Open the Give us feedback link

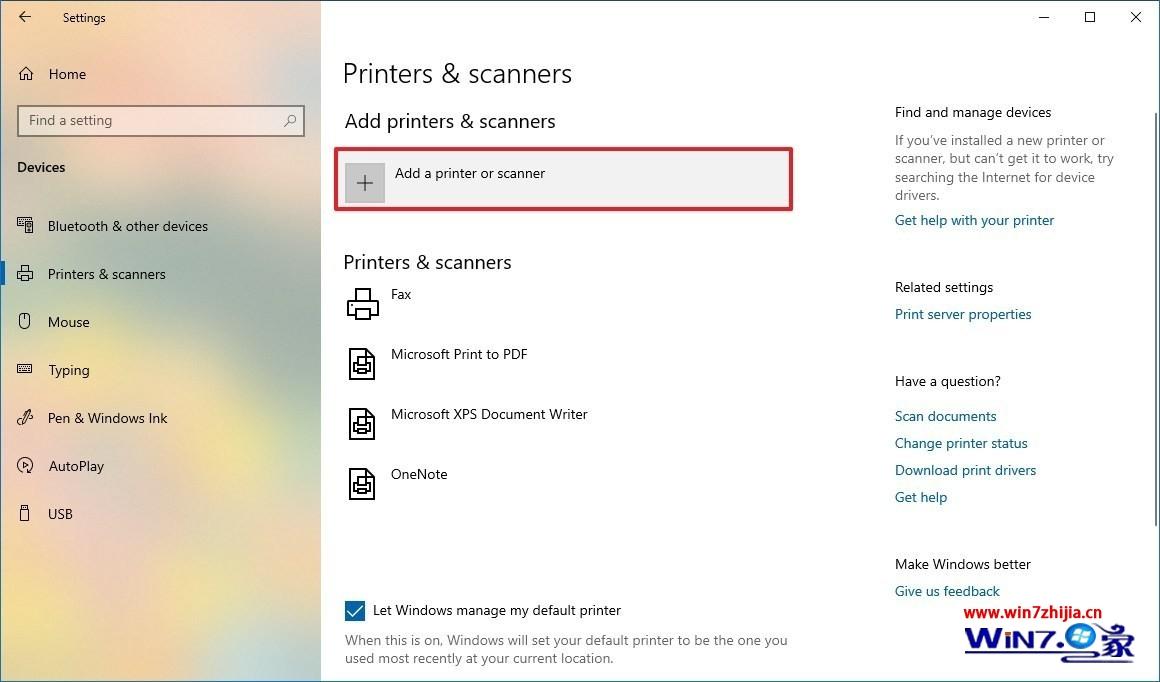click(947, 591)
